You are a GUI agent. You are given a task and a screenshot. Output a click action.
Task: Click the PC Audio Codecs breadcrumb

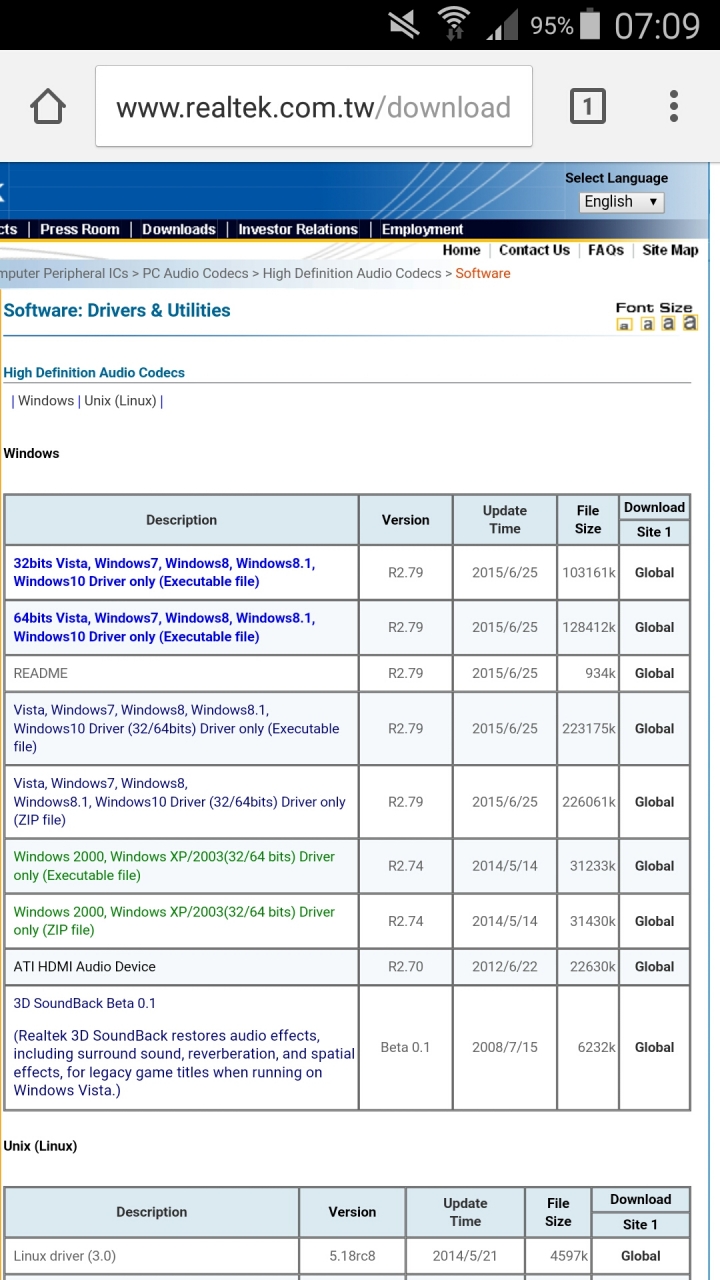pyautogui.click(x=195, y=273)
